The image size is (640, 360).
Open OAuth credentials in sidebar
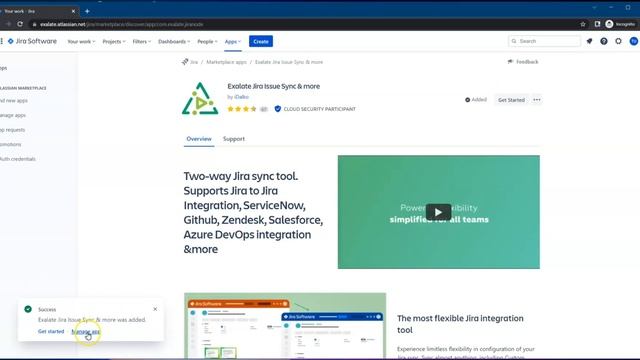[18, 159]
